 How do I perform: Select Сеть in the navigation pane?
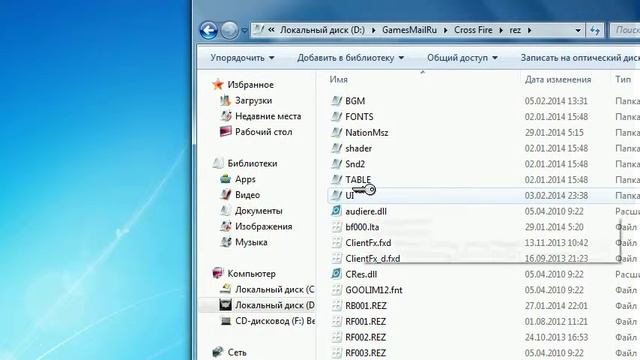237,352
